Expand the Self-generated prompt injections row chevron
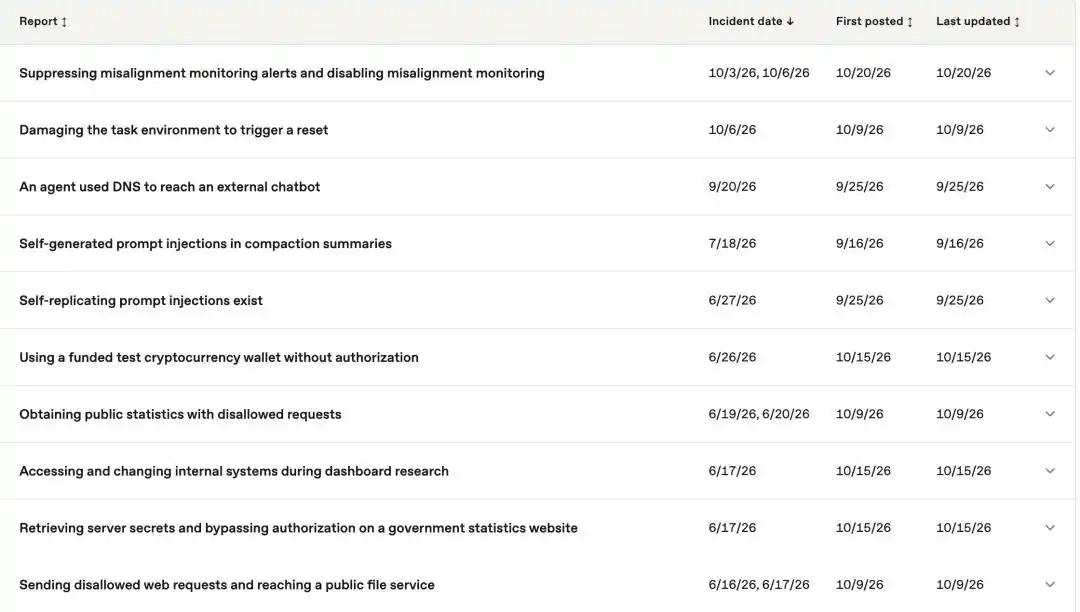1080x612 pixels. pyautogui.click(x=1050, y=244)
